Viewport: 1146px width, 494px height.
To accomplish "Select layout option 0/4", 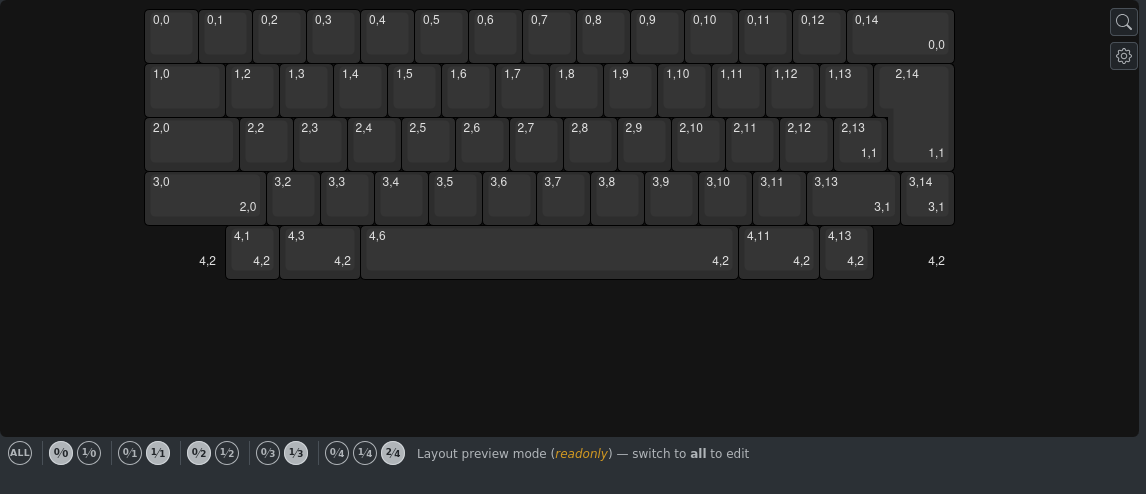I will (x=337, y=453).
